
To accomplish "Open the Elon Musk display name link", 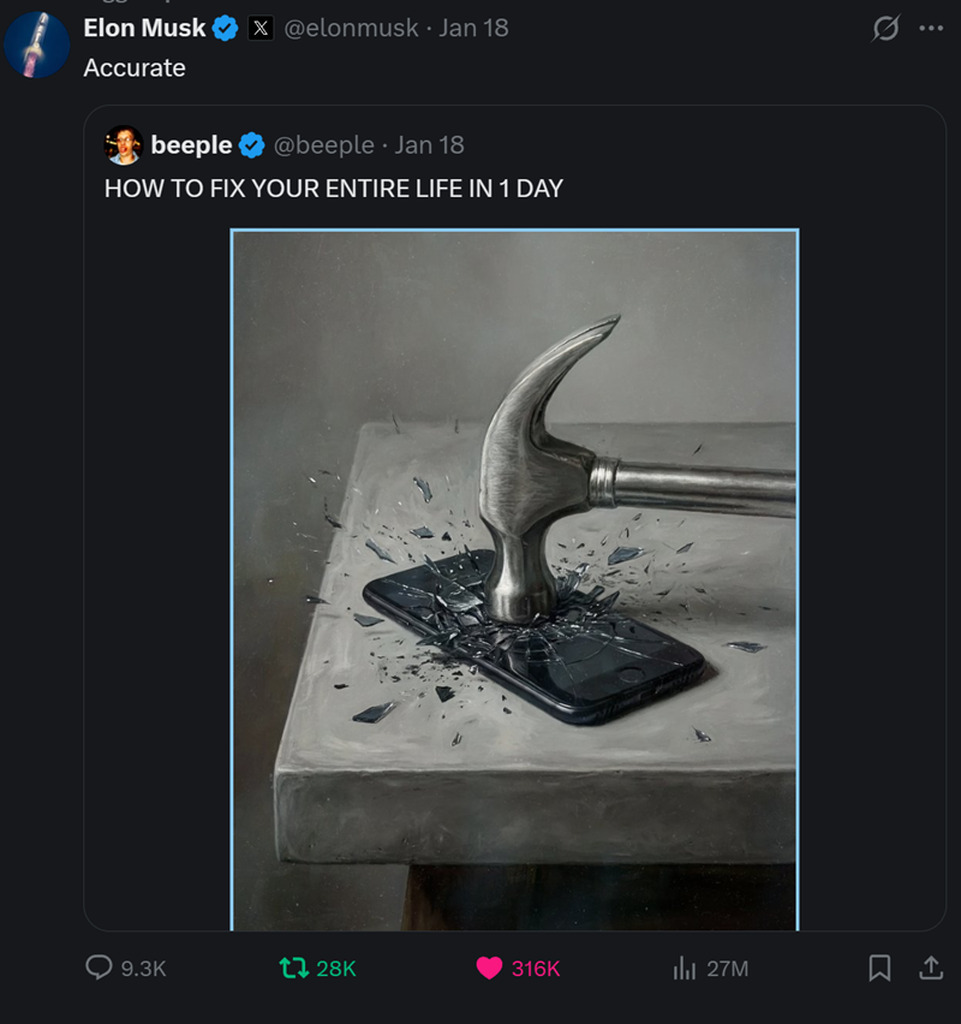I will (144, 29).
